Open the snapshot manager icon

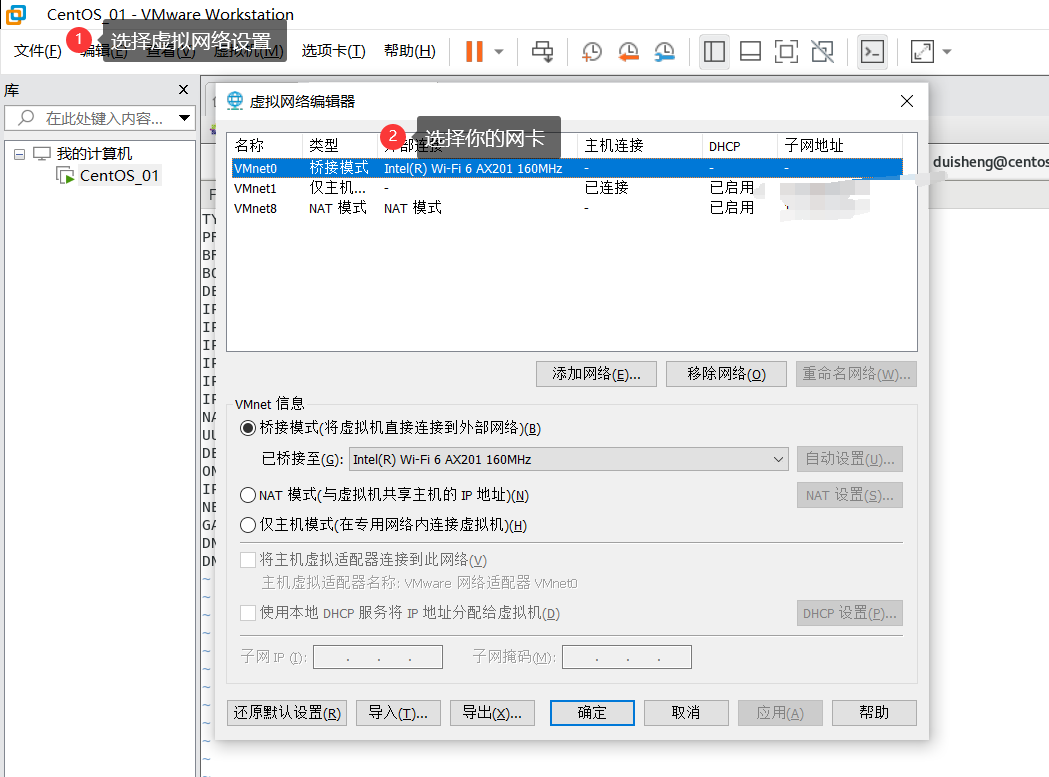(664, 52)
